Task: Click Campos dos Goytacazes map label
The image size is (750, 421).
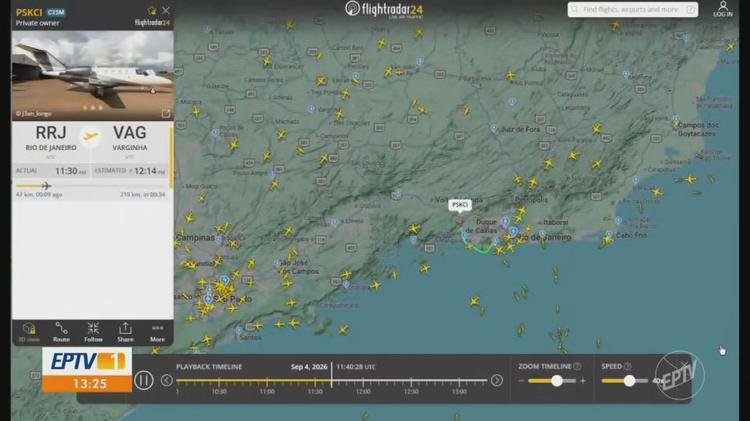Action: [698, 129]
